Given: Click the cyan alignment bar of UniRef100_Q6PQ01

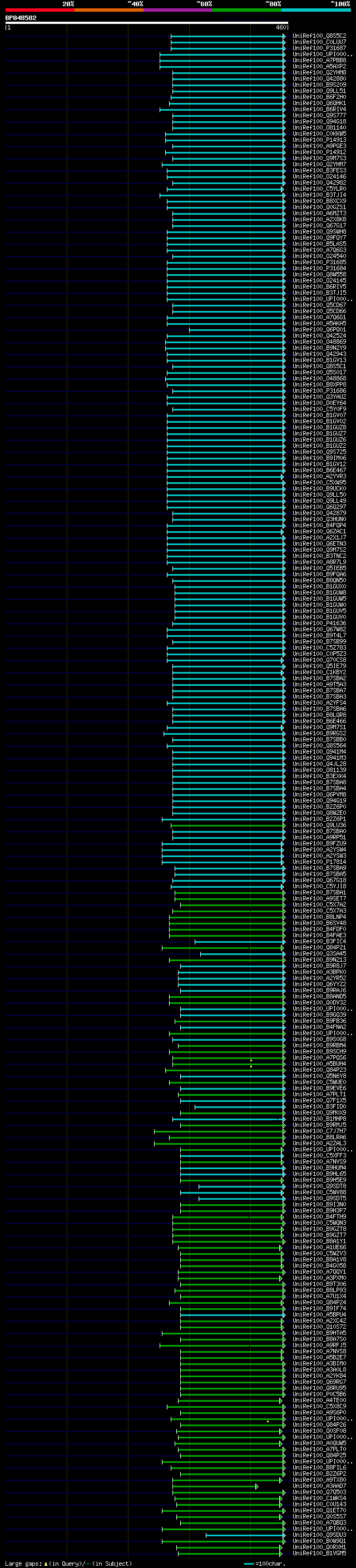Looking at the screenshot, I should point(237,330).
